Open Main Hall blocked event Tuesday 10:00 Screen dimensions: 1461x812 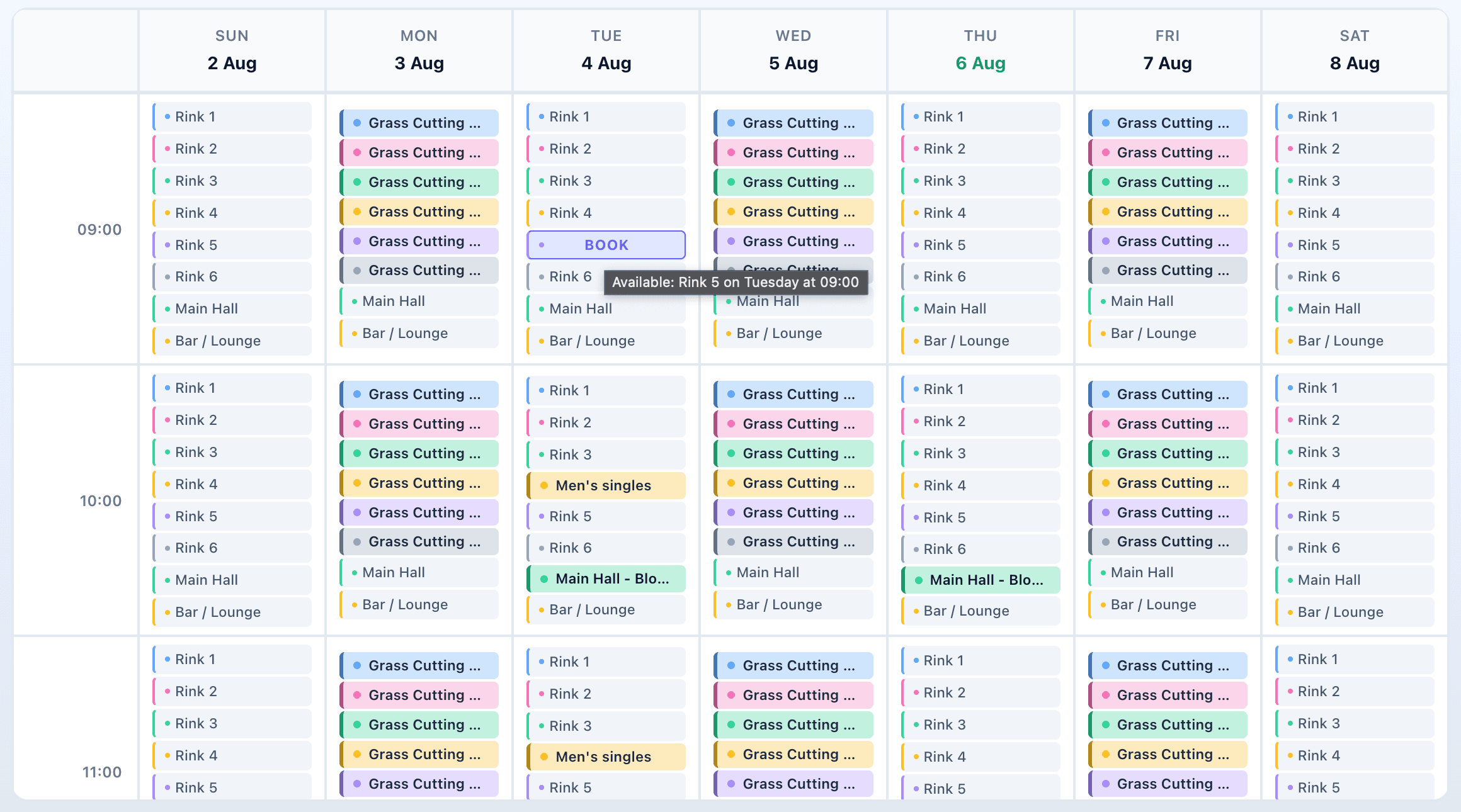tap(606, 578)
